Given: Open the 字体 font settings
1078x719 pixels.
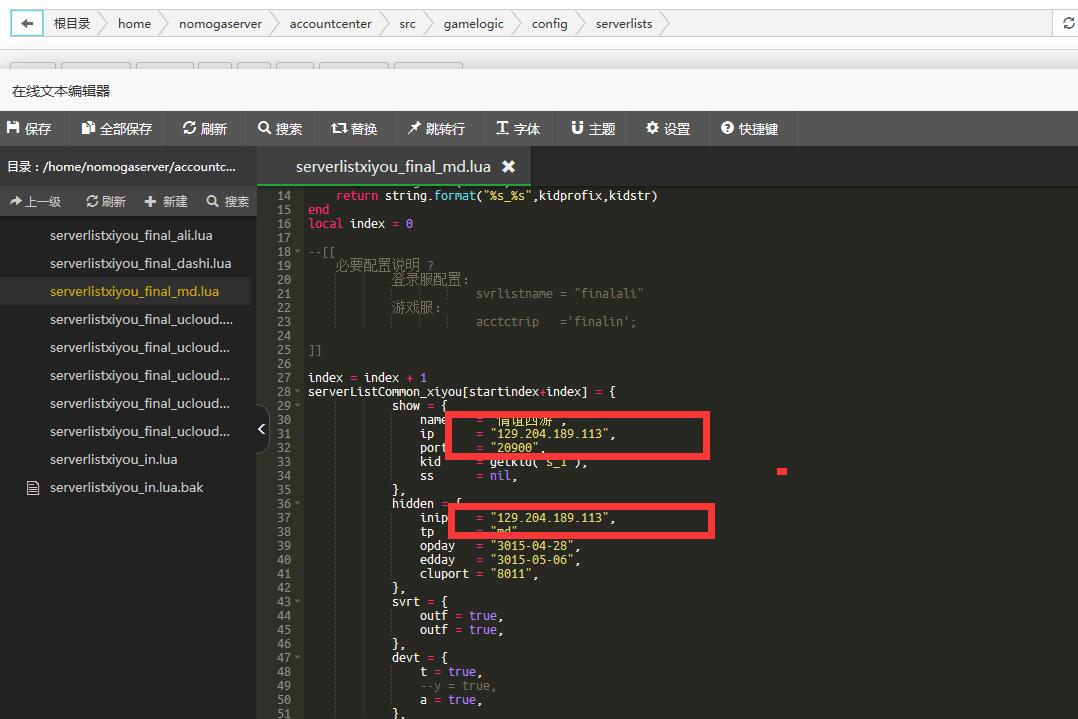Looking at the screenshot, I should point(518,129).
